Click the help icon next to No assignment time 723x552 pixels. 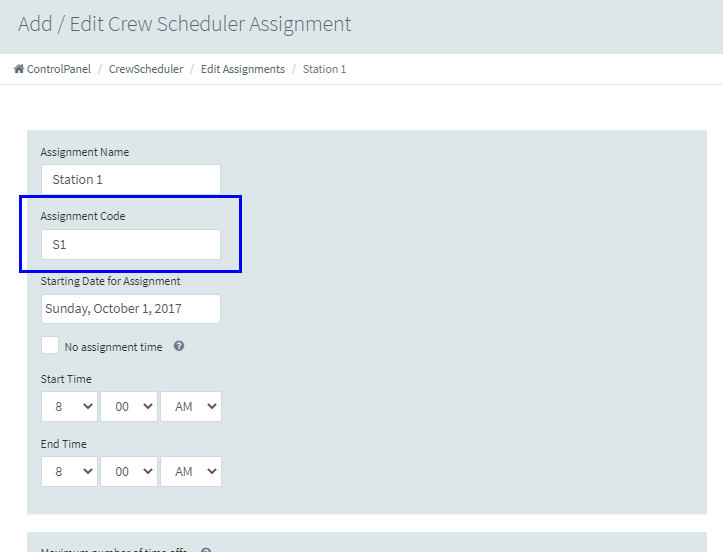pyautogui.click(x=179, y=346)
